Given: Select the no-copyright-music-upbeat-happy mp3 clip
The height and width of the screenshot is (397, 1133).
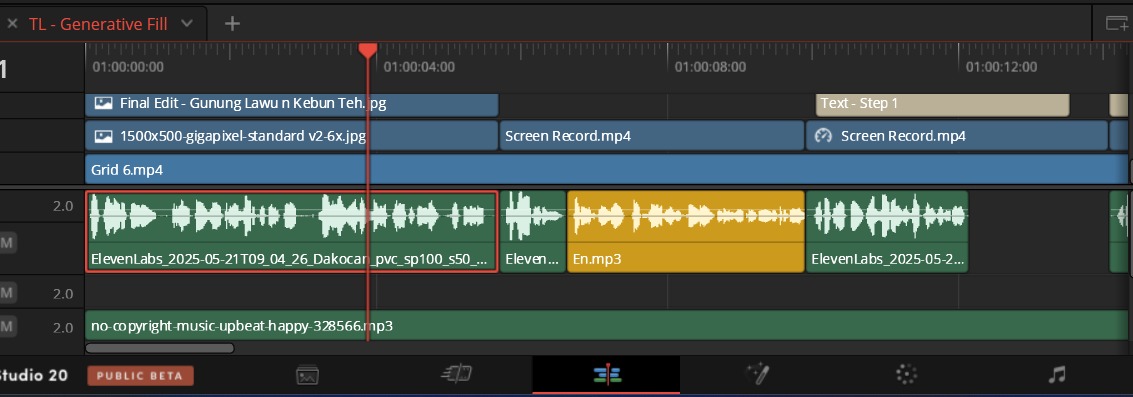Looking at the screenshot, I should 607,326.
